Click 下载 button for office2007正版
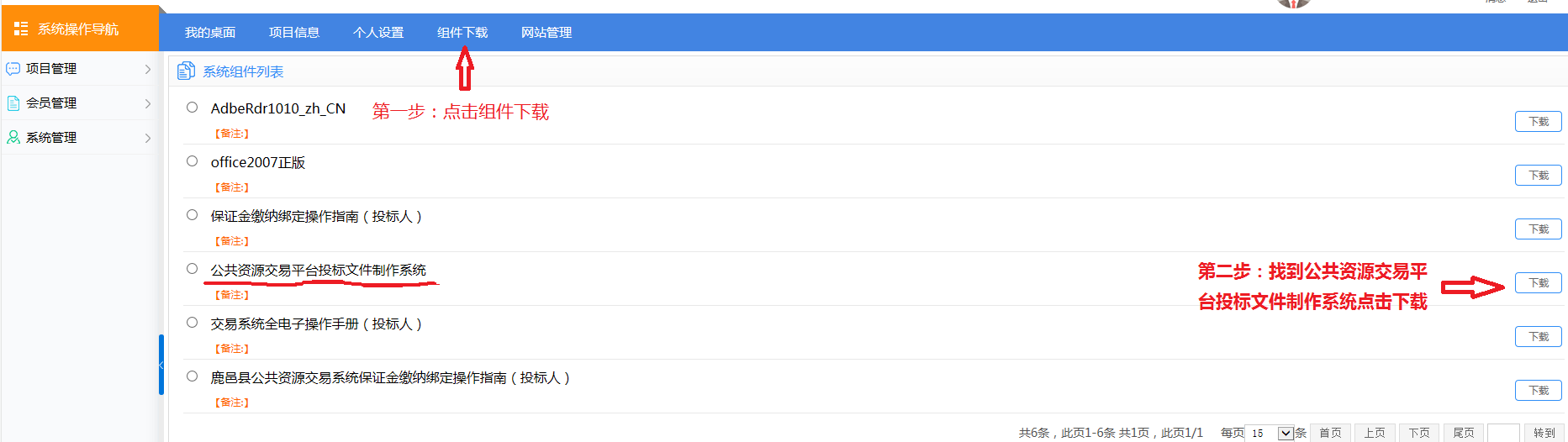Image resolution: width=1568 pixels, height=442 pixels. (1539, 176)
